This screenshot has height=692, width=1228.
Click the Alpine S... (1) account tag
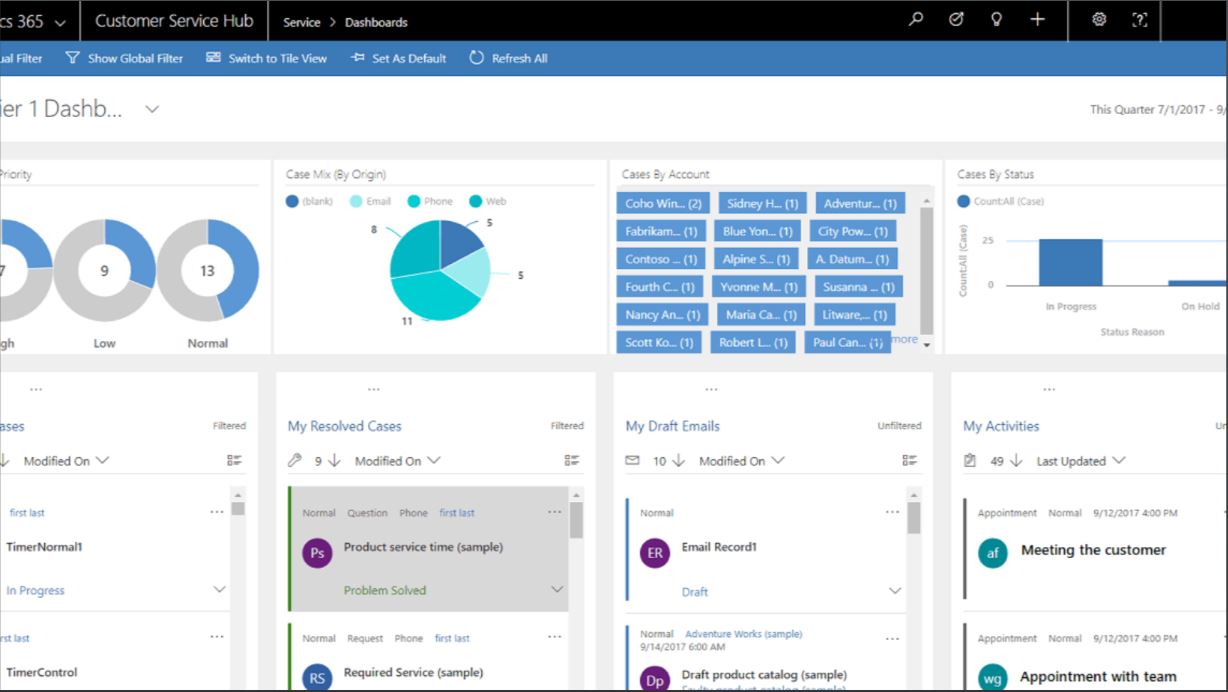tap(757, 259)
